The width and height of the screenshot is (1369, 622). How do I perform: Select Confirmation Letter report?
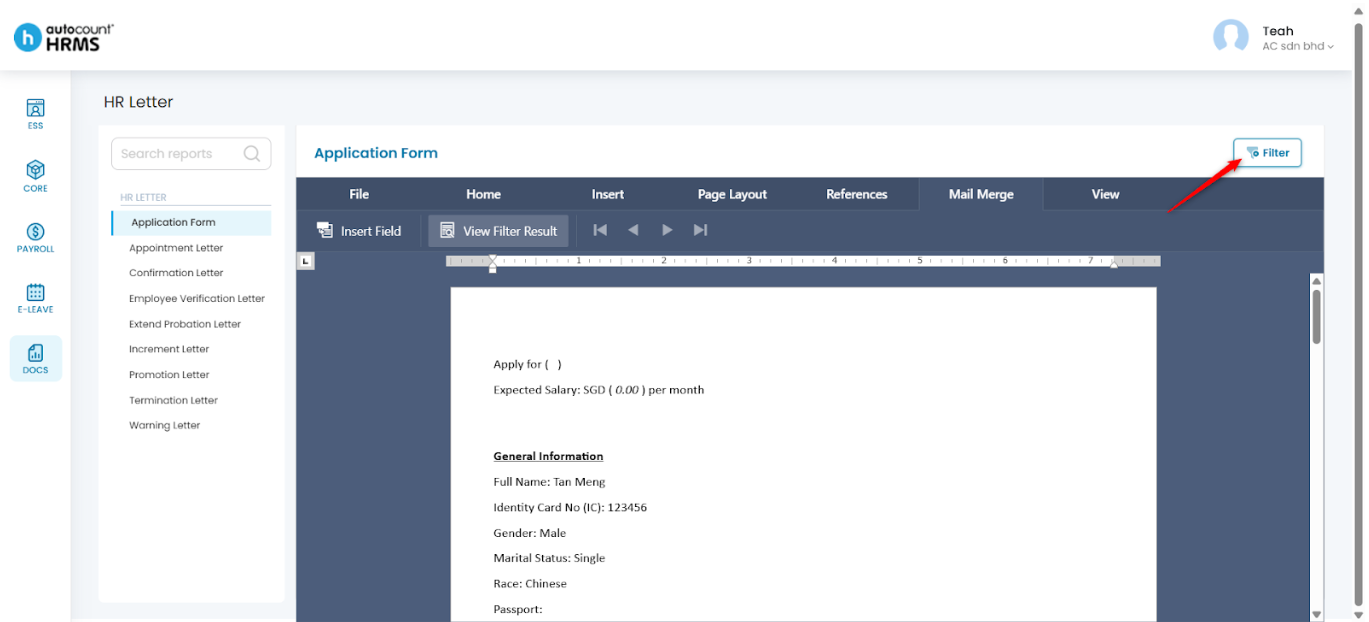point(176,273)
